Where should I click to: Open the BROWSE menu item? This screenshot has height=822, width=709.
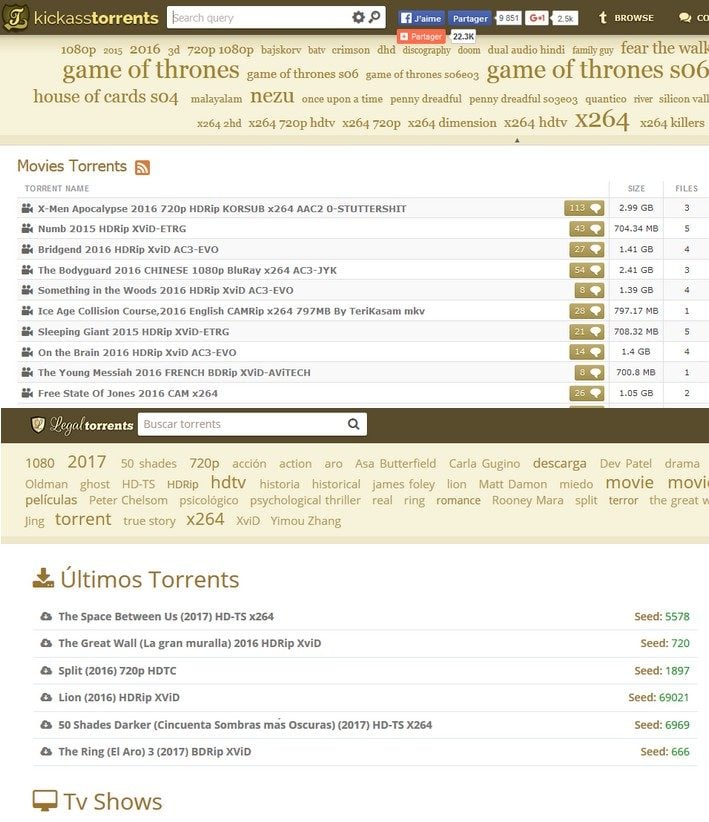pyautogui.click(x=627, y=18)
